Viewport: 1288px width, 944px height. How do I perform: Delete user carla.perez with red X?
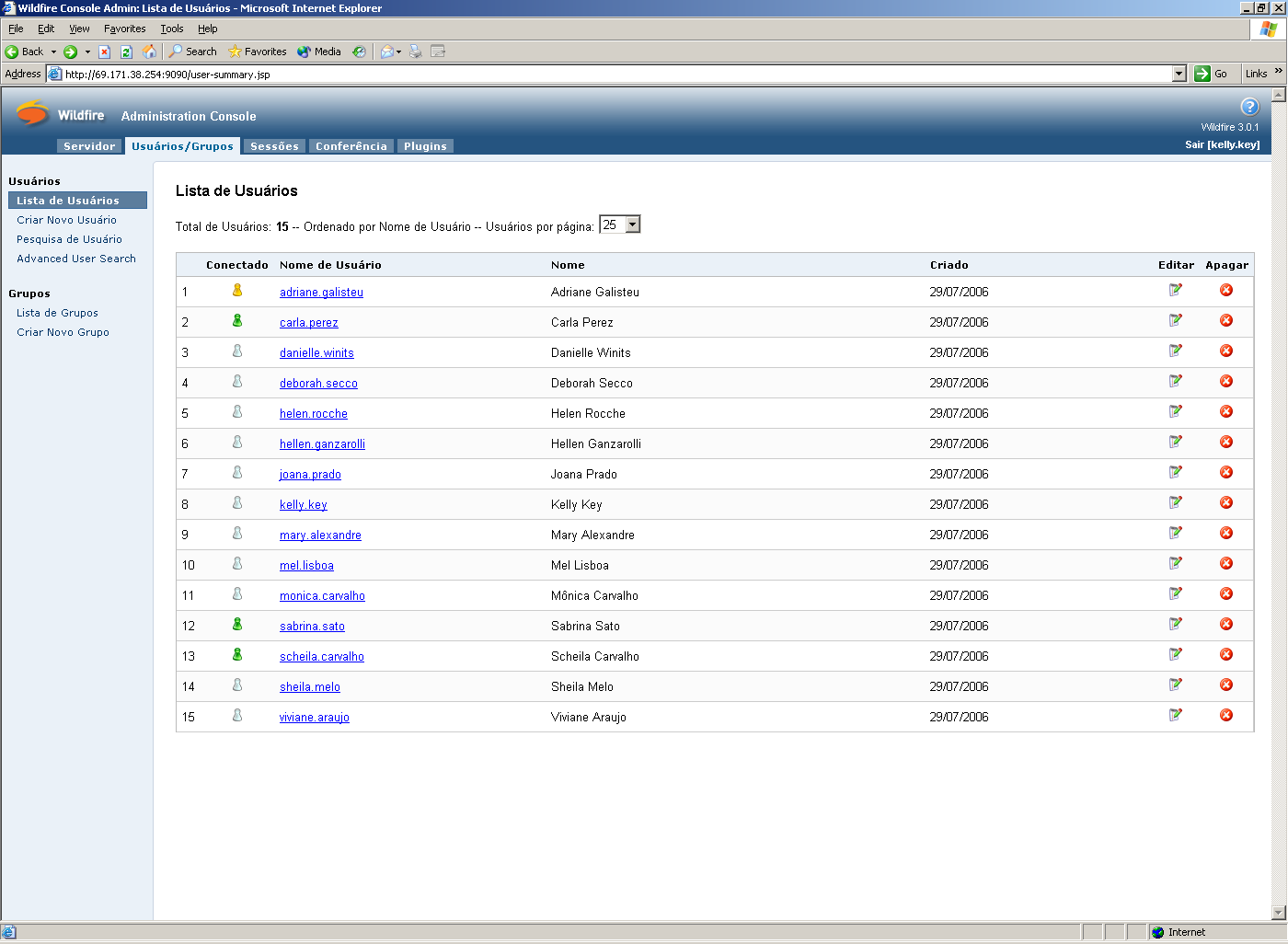(x=1226, y=320)
